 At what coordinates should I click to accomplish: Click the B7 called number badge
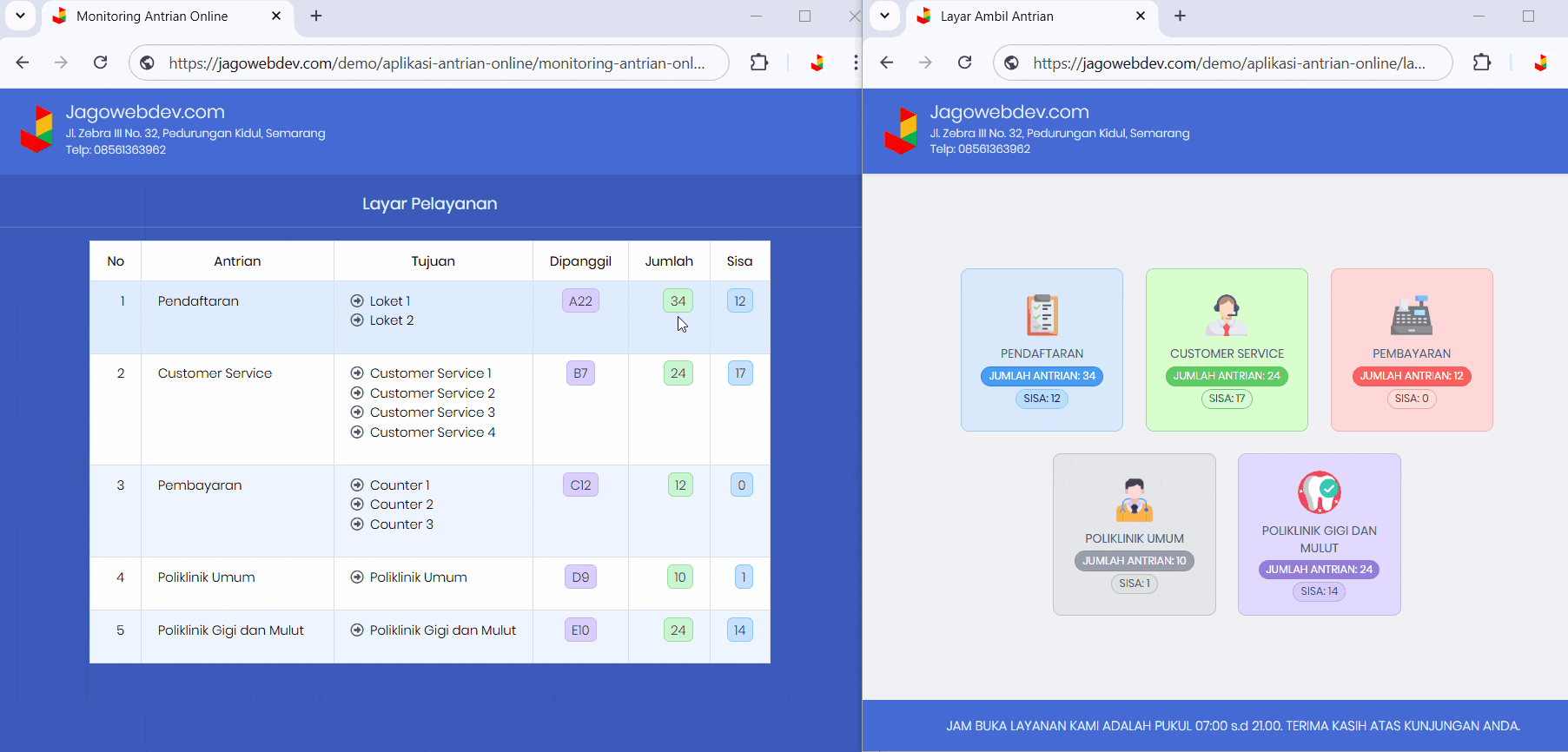580,373
